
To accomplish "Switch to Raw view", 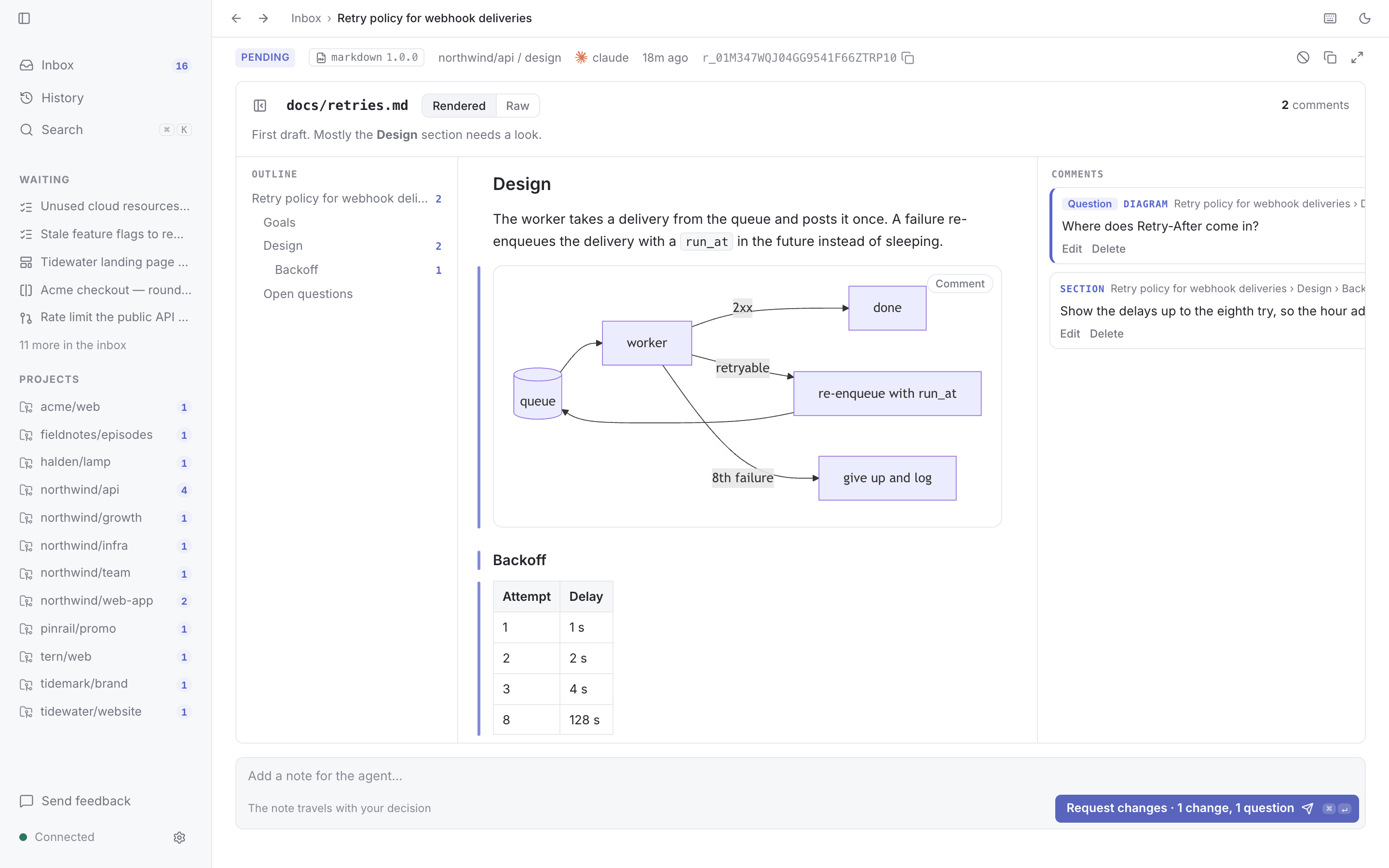I will point(517,106).
